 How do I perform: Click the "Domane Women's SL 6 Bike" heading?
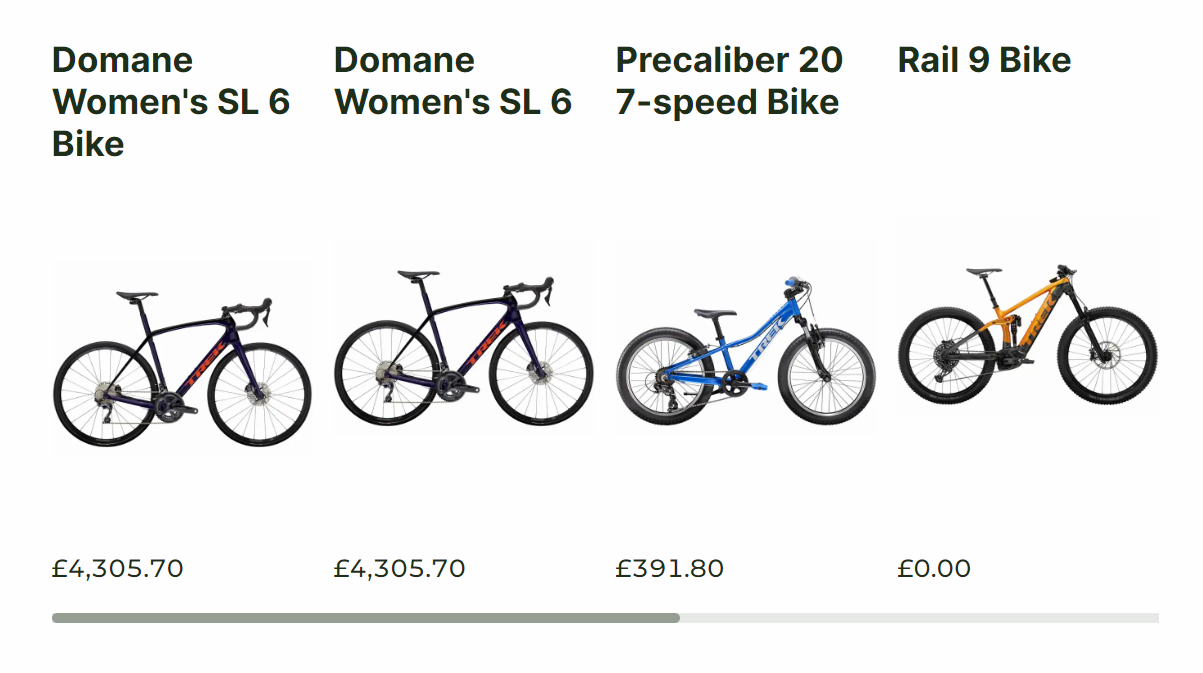coord(171,102)
